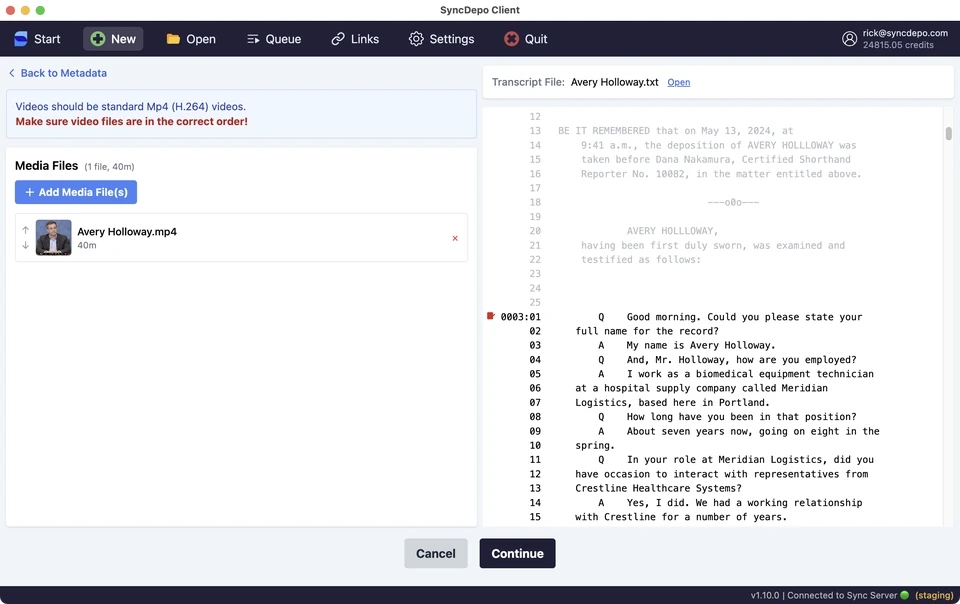Click Quit in the top bar
The width and height of the screenshot is (960, 604).
point(525,39)
